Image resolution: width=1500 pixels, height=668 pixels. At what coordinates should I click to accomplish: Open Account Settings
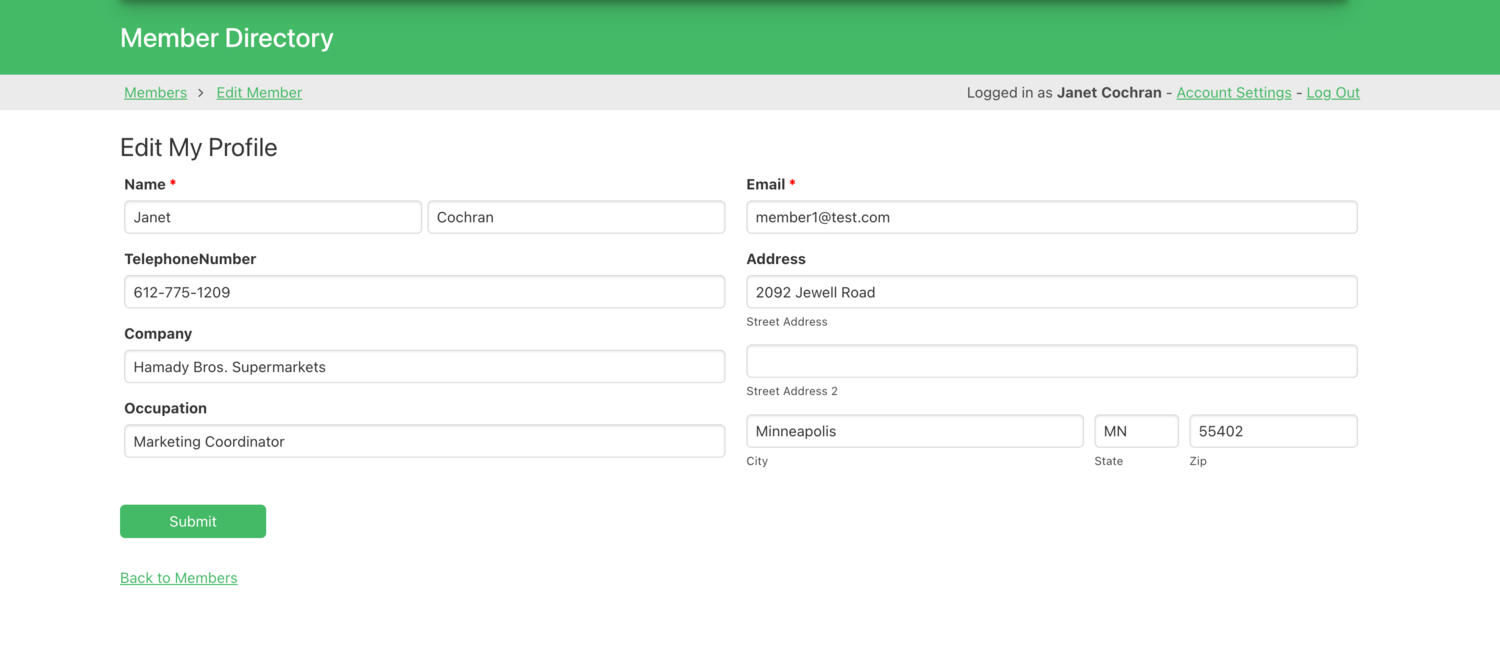coord(1233,92)
